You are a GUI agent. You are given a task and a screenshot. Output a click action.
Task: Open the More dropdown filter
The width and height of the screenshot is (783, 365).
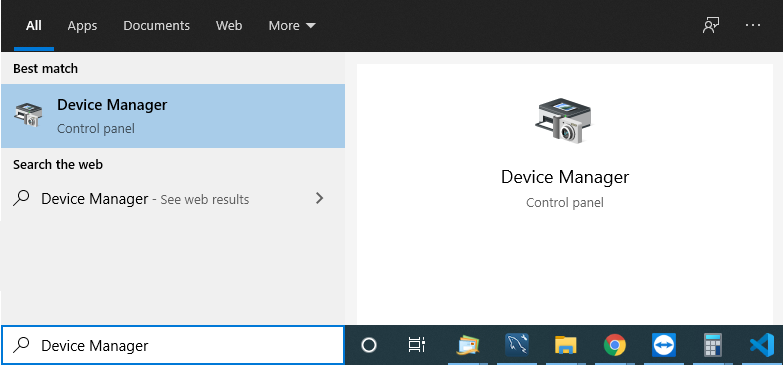click(x=292, y=25)
